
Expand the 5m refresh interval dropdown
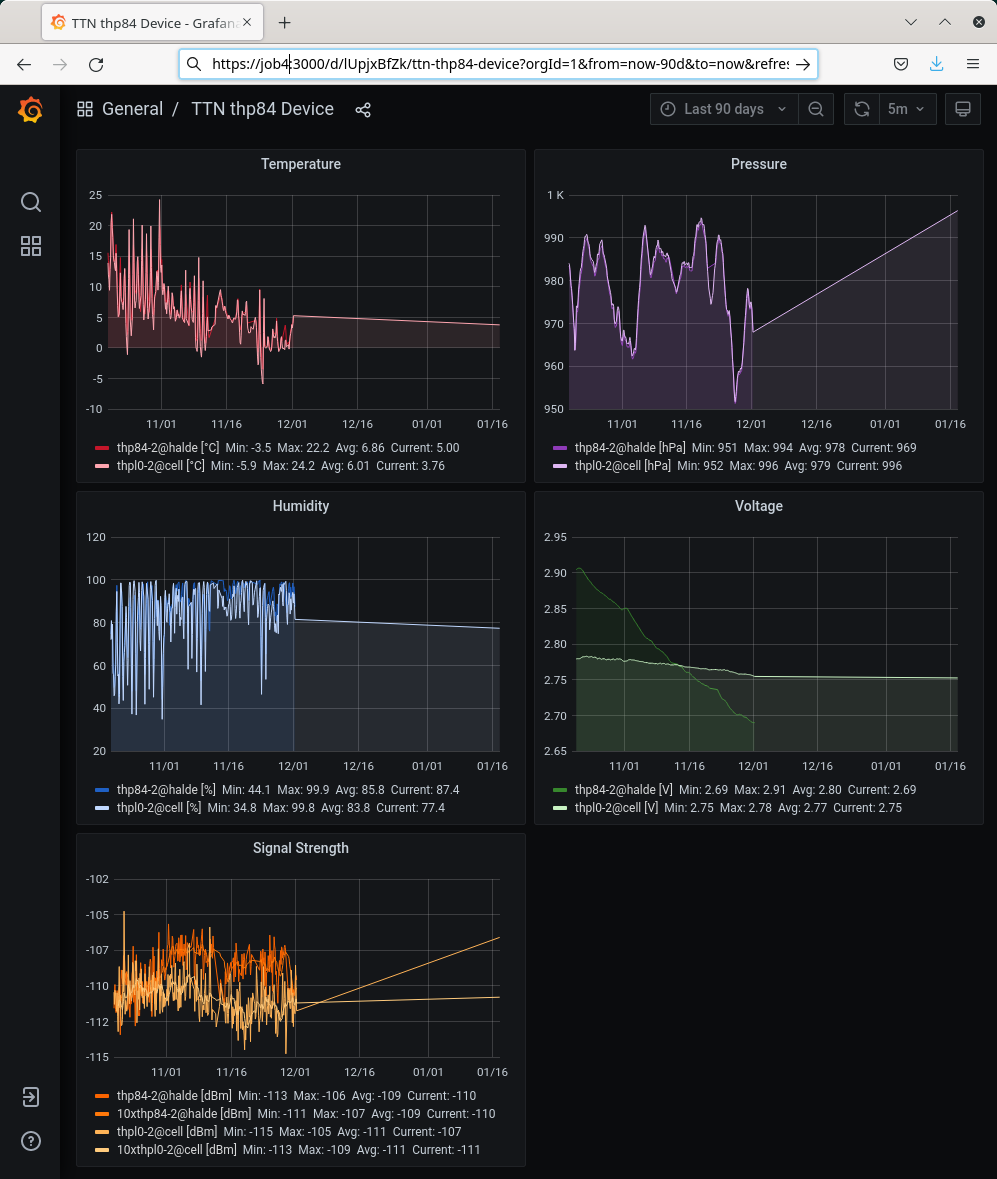click(x=906, y=109)
